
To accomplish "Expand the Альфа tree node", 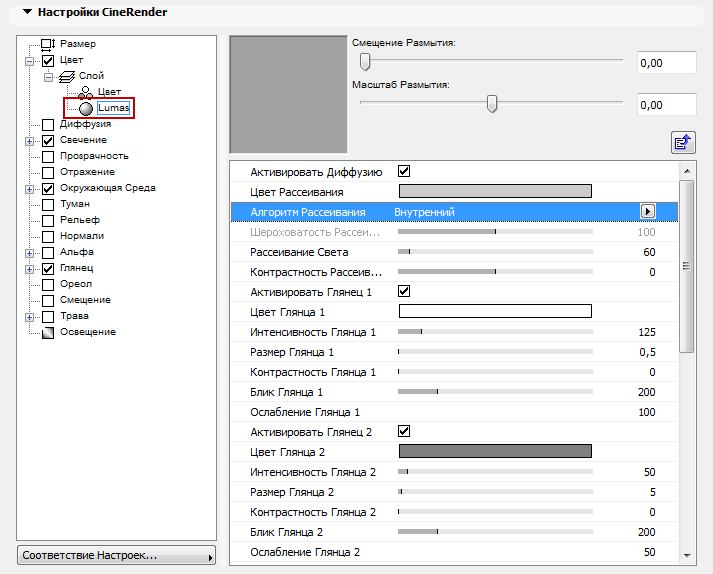I will pos(30,253).
